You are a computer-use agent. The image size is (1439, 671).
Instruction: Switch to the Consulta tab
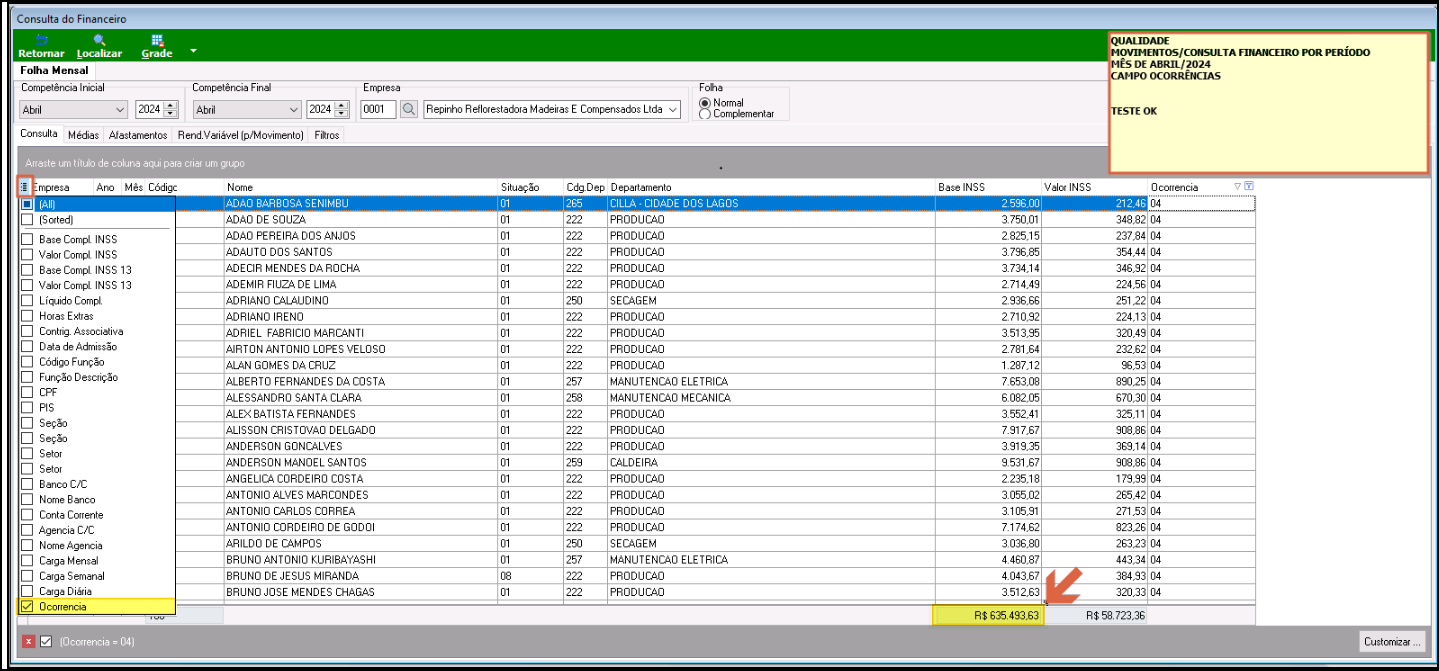39,134
